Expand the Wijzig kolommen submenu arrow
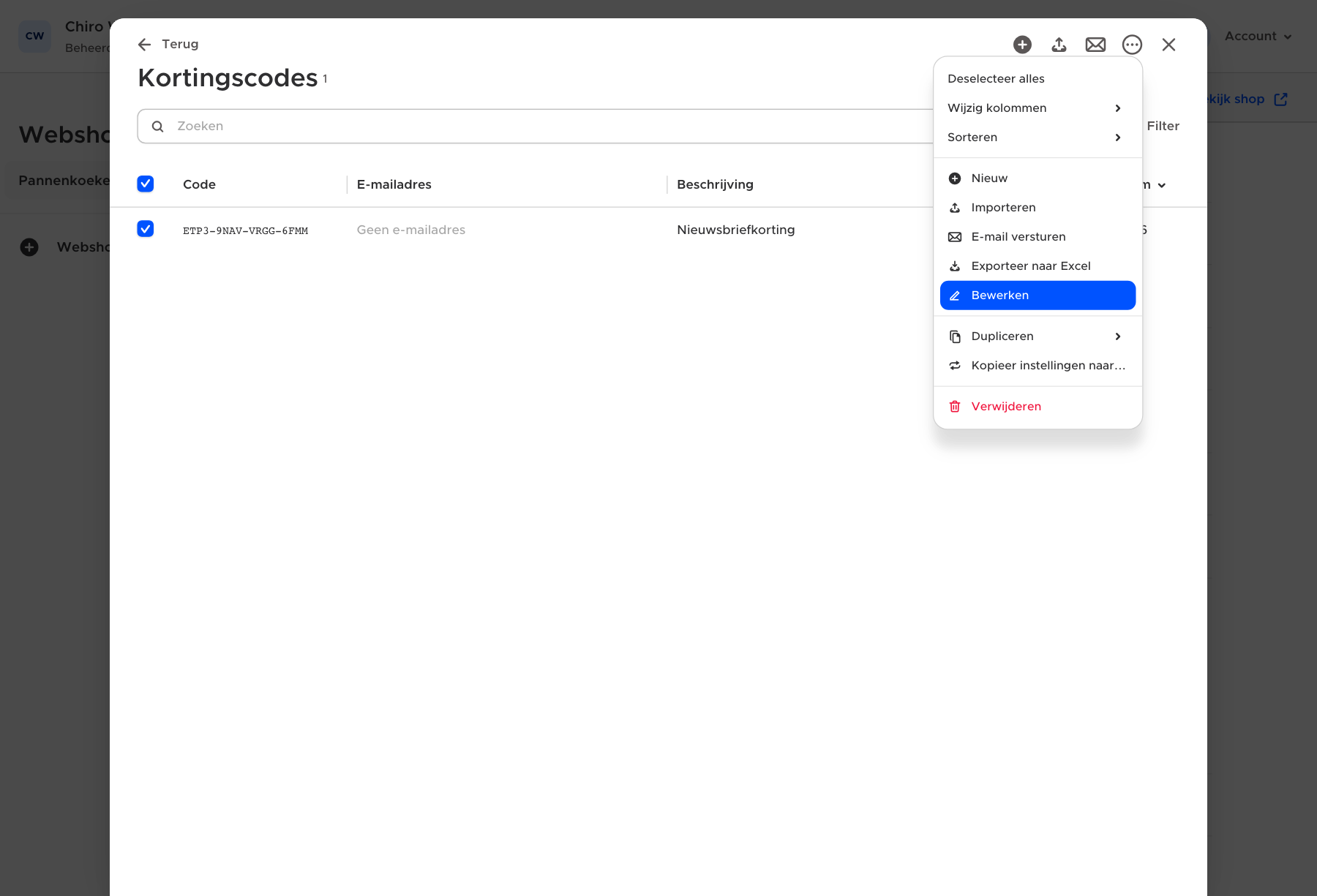This screenshot has height=896, width=1317. pos(1117,108)
